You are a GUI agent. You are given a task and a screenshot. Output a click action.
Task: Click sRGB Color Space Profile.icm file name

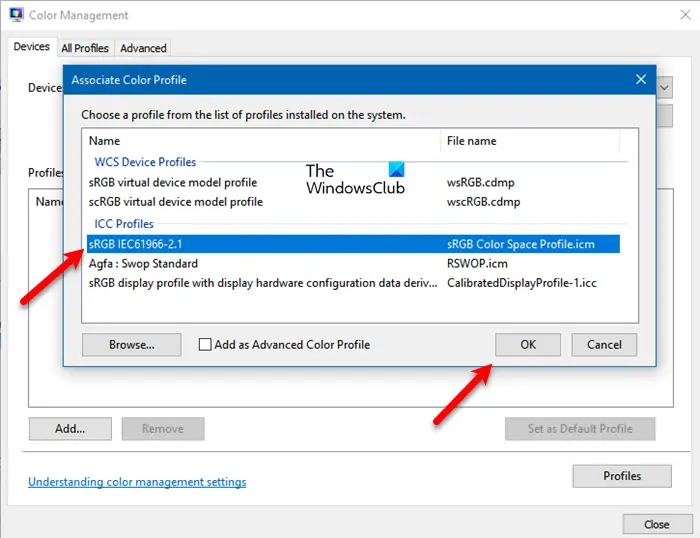coord(521,244)
